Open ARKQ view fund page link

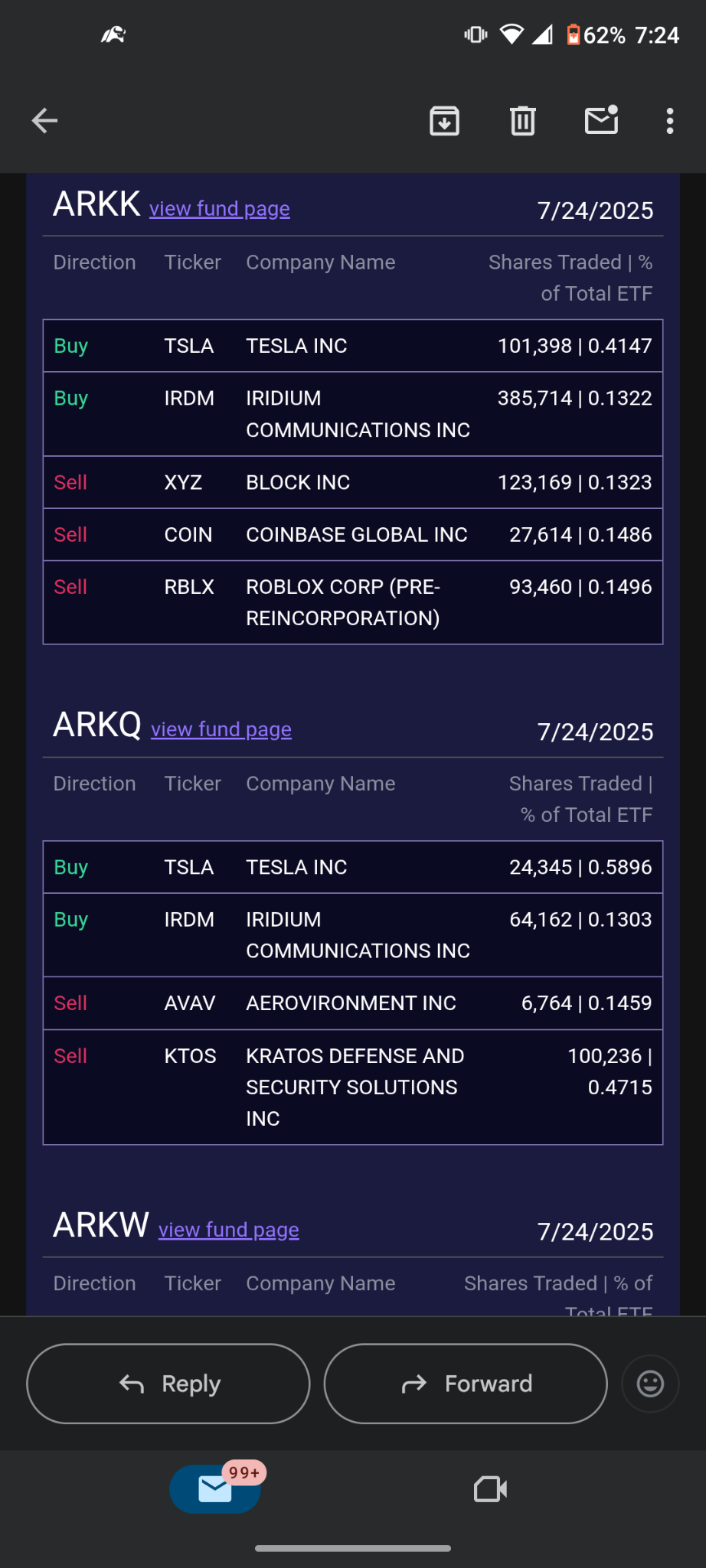[x=221, y=729]
